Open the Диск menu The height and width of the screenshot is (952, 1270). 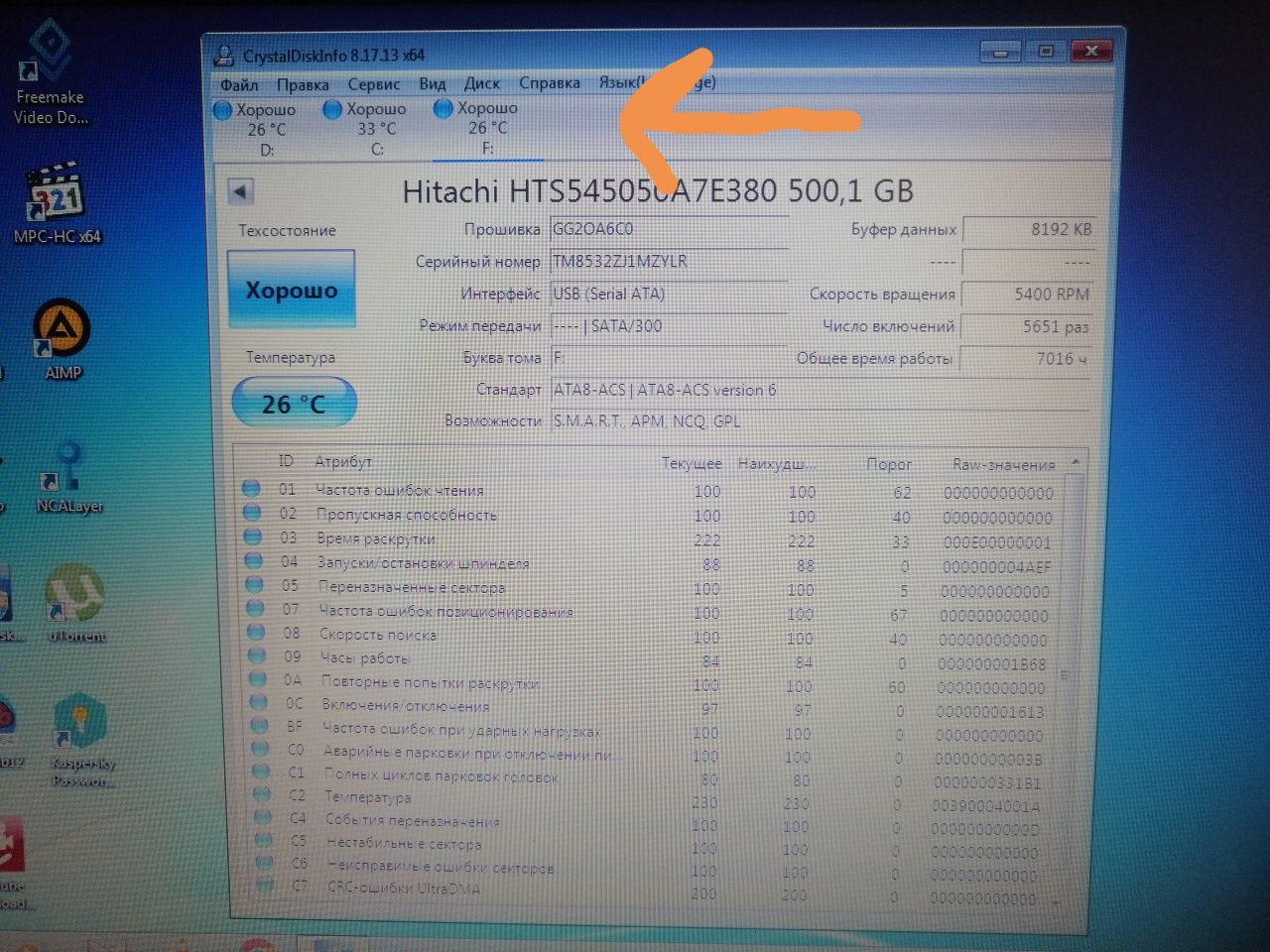(x=482, y=83)
